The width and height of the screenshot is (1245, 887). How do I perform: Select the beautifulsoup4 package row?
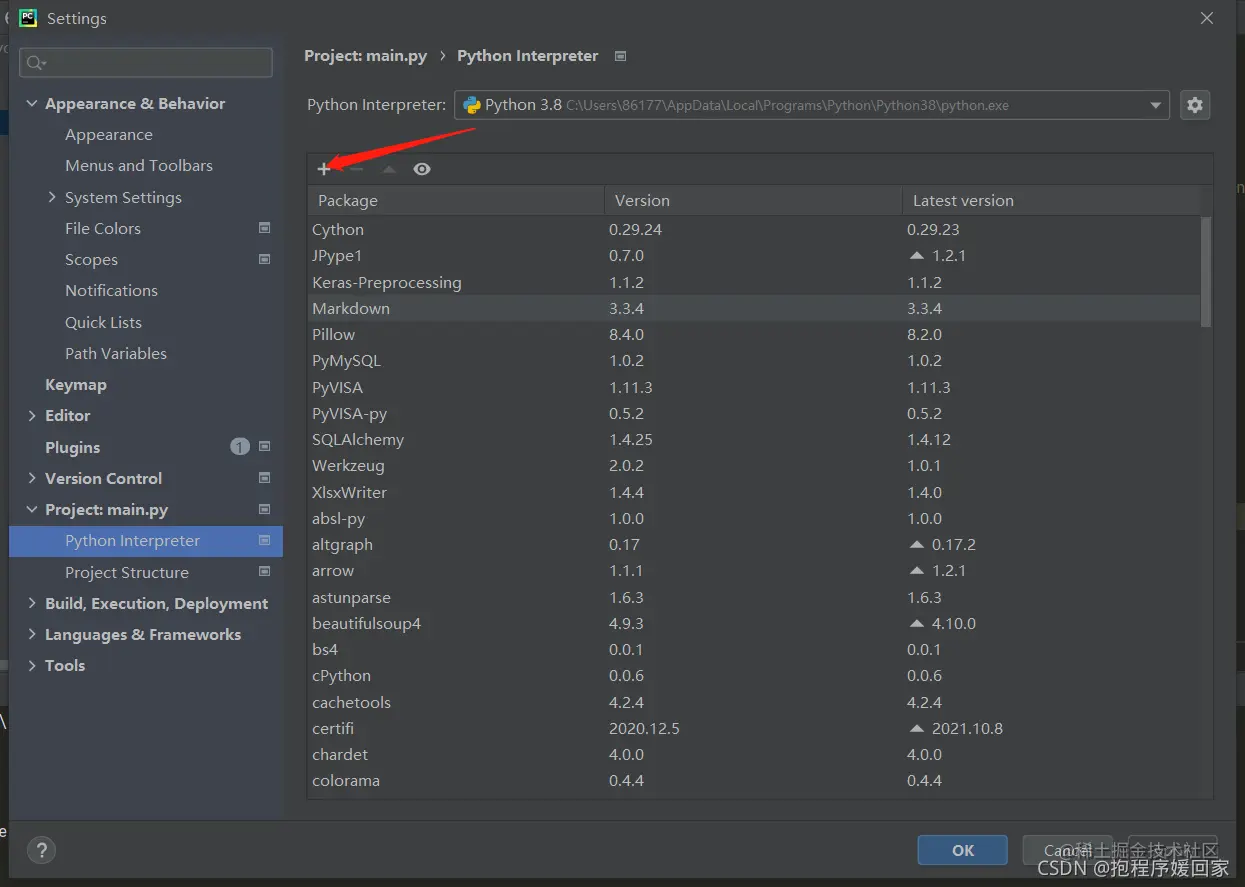755,623
